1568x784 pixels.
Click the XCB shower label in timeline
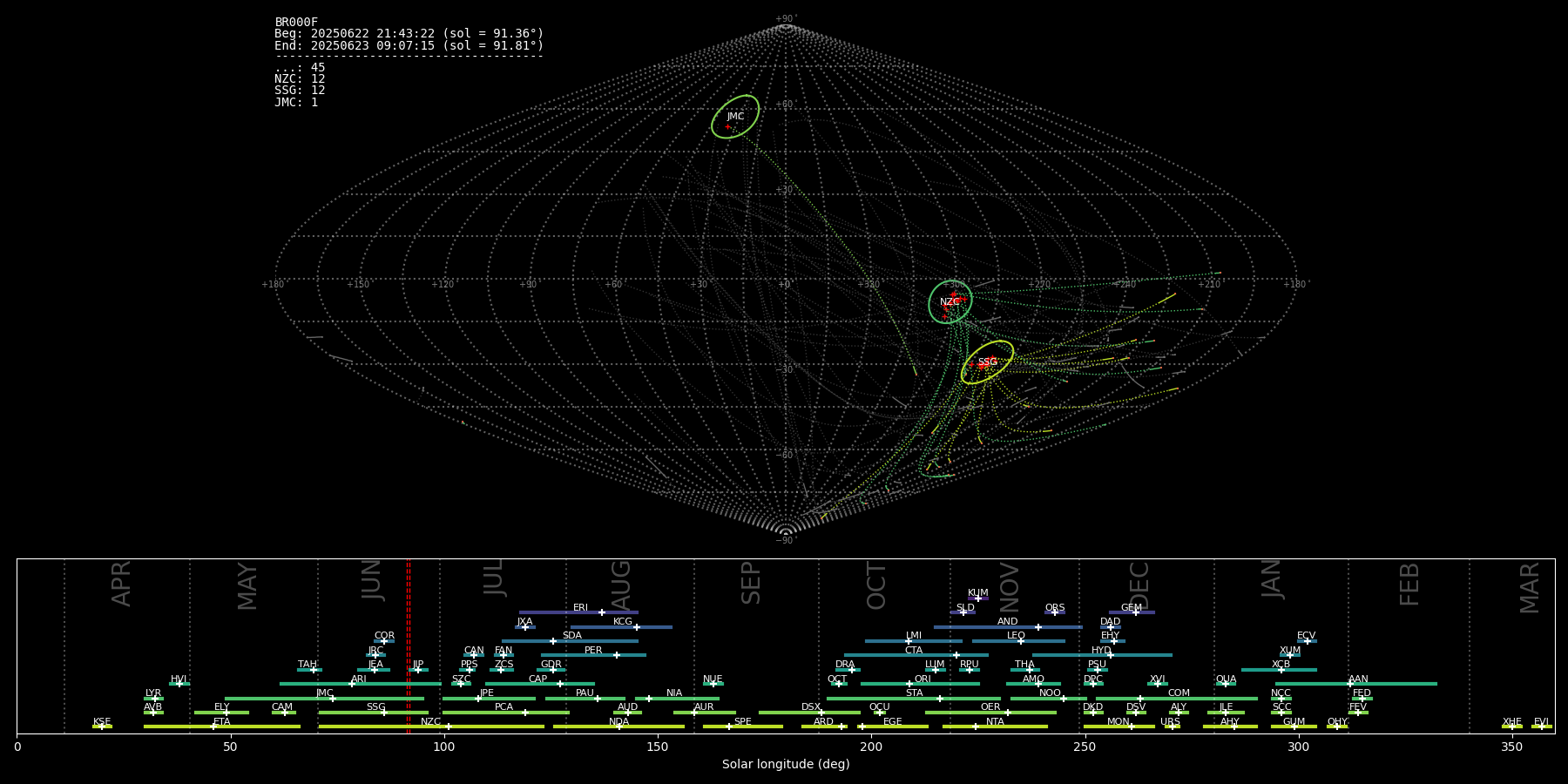coord(1281,665)
